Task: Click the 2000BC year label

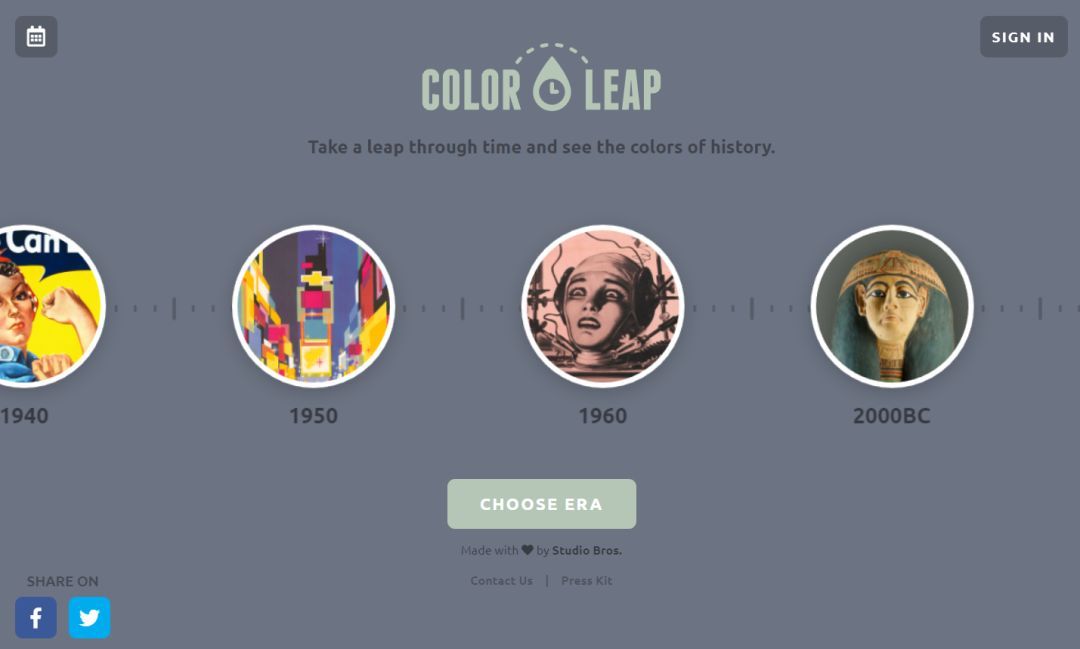Action: pos(892,415)
